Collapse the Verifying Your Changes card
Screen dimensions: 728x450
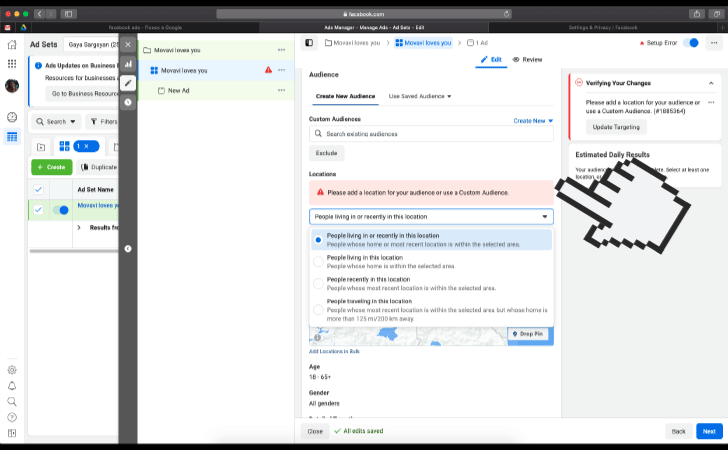pyautogui.click(x=711, y=83)
